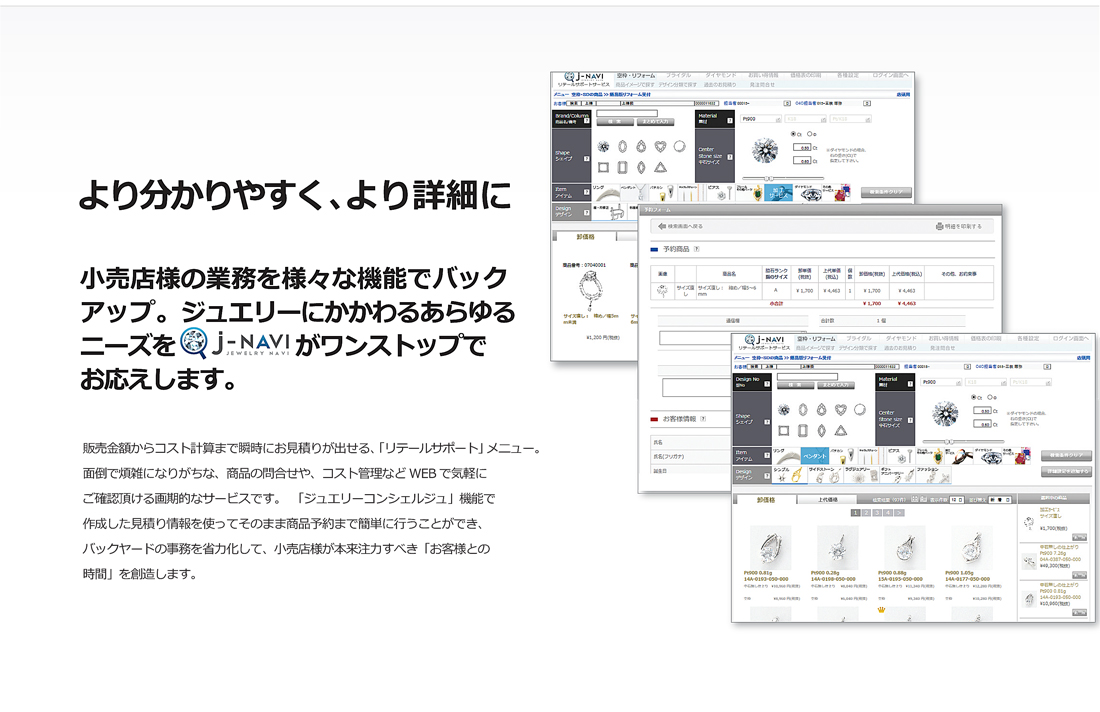Click help icon beside お客様情報 heading
1100x712 pixels.
click(x=703, y=419)
